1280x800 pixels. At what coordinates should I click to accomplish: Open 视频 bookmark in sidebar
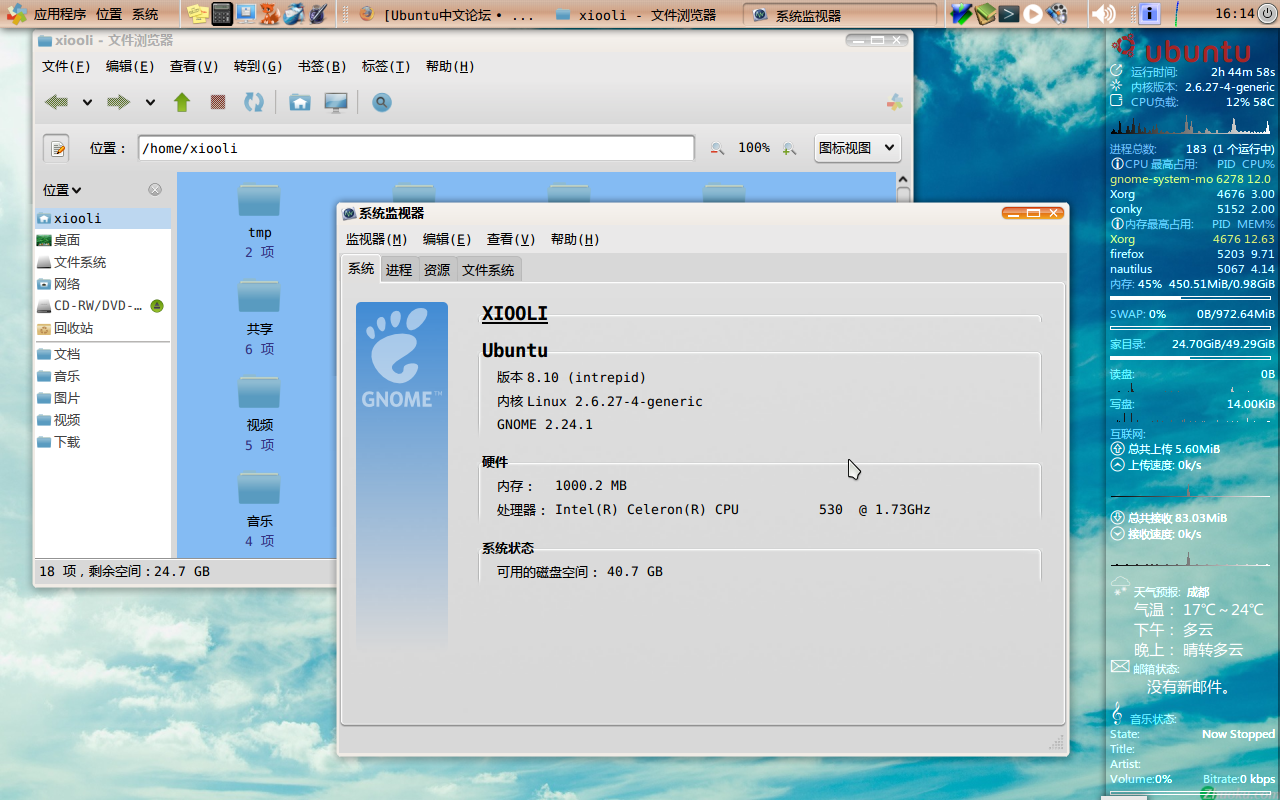tap(102, 420)
